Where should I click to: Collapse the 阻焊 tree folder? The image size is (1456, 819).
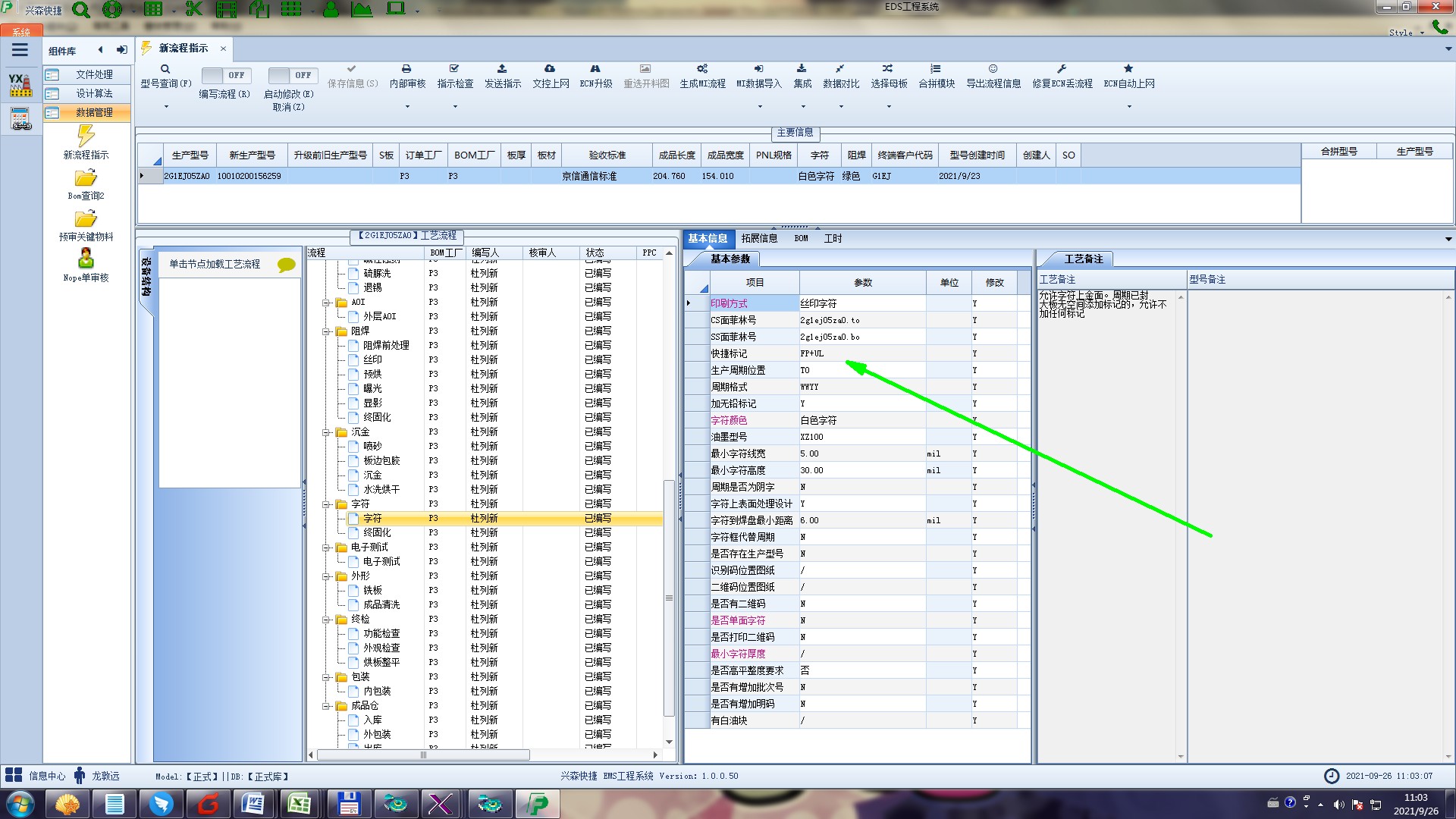(x=326, y=331)
